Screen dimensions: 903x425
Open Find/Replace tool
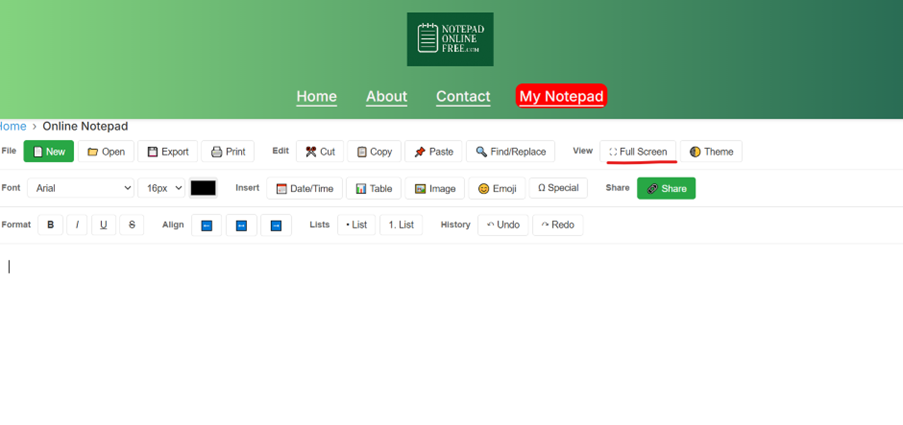point(510,152)
